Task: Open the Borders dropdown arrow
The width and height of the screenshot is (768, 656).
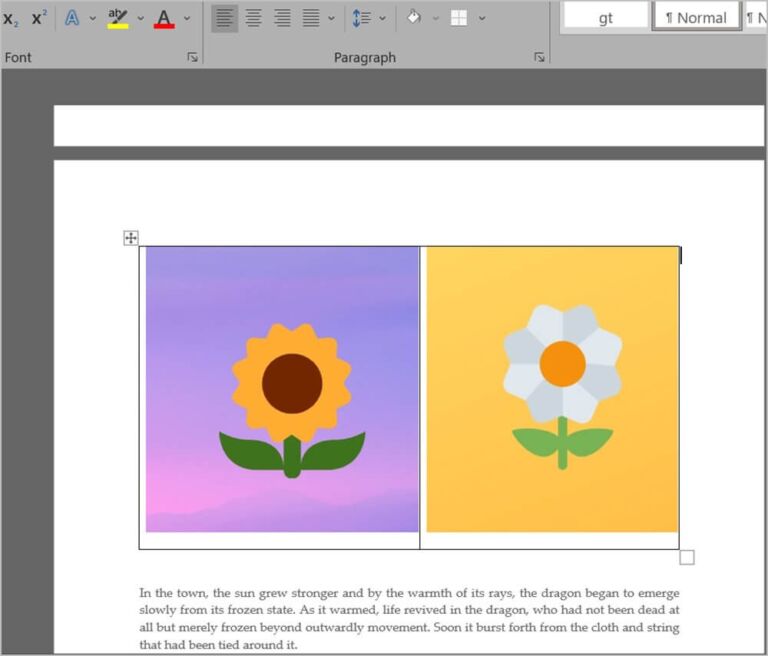Action: pyautogui.click(x=482, y=18)
